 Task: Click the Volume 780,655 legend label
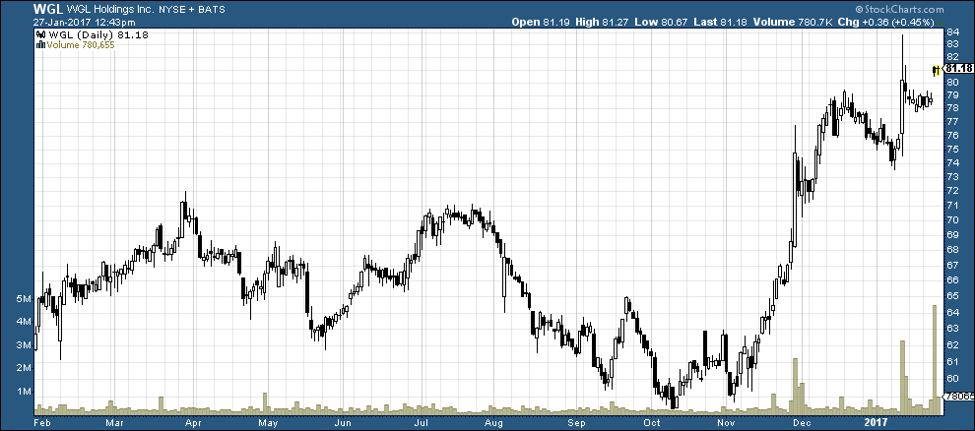[x=80, y=45]
